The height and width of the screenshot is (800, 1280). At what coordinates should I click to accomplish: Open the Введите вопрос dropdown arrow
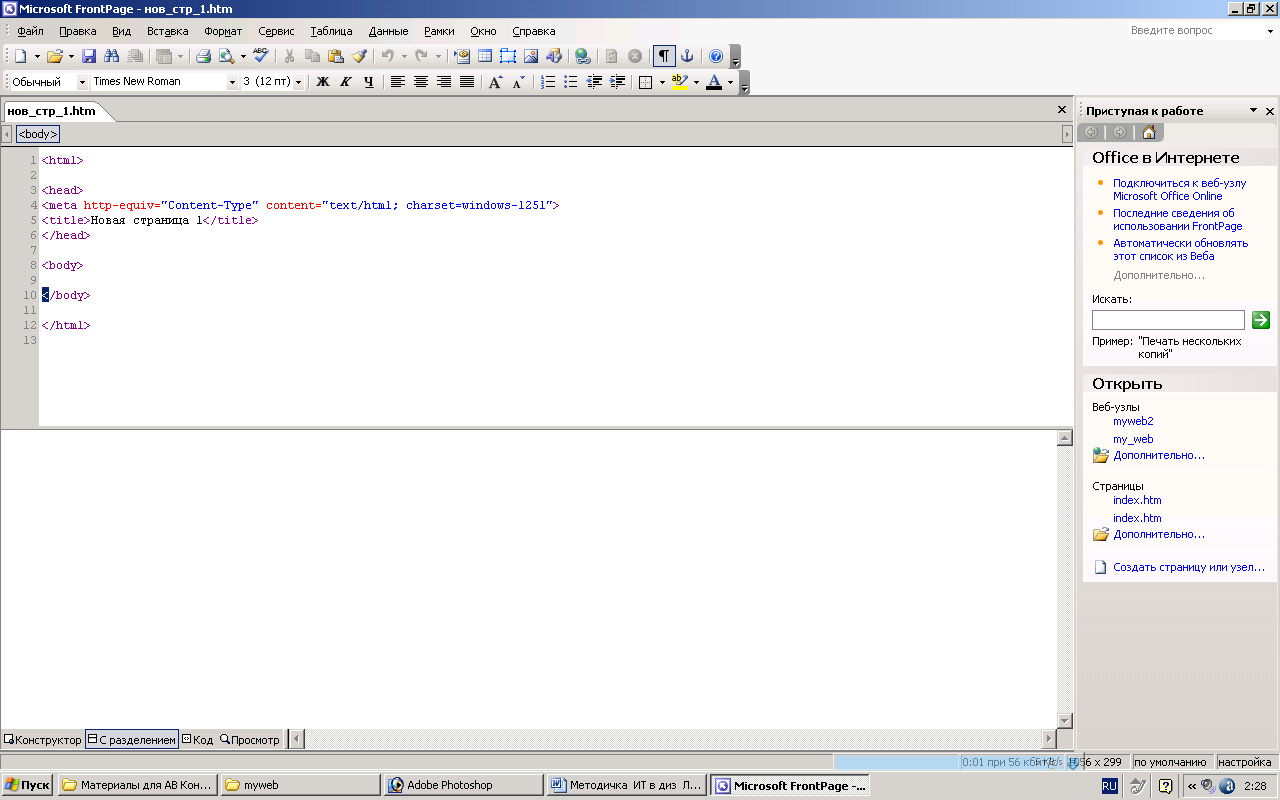pos(1270,31)
